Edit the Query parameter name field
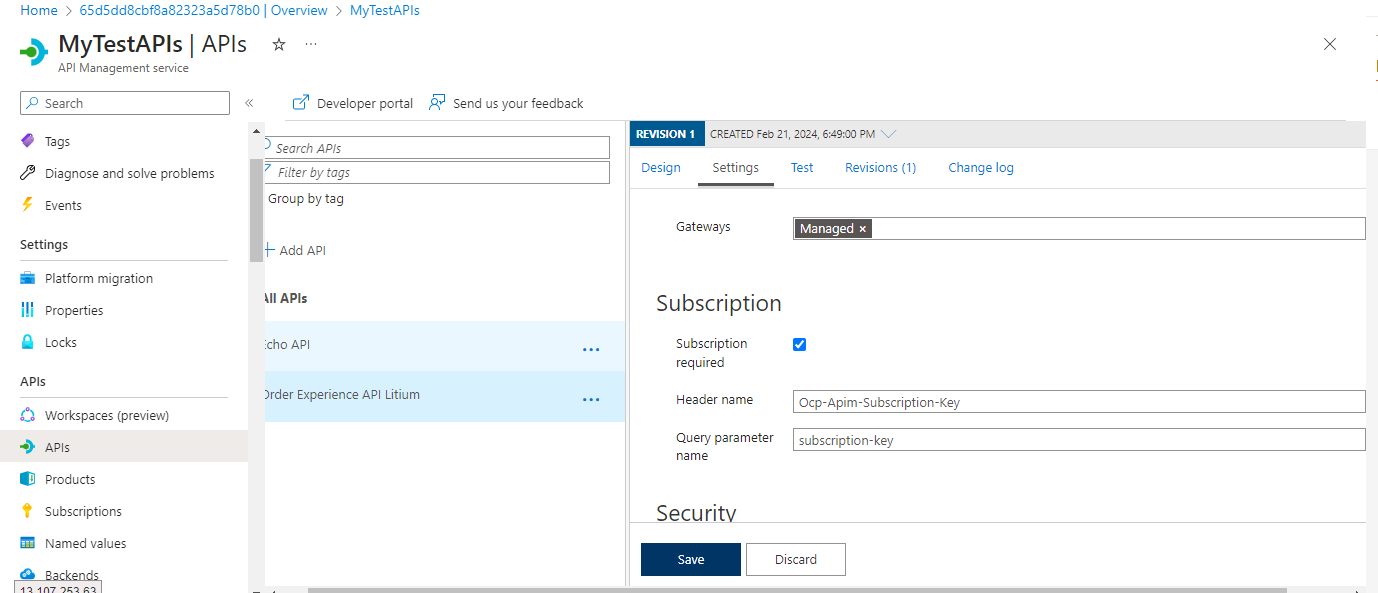The width and height of the screenshot is (1378, 593). coord(1079,439)
